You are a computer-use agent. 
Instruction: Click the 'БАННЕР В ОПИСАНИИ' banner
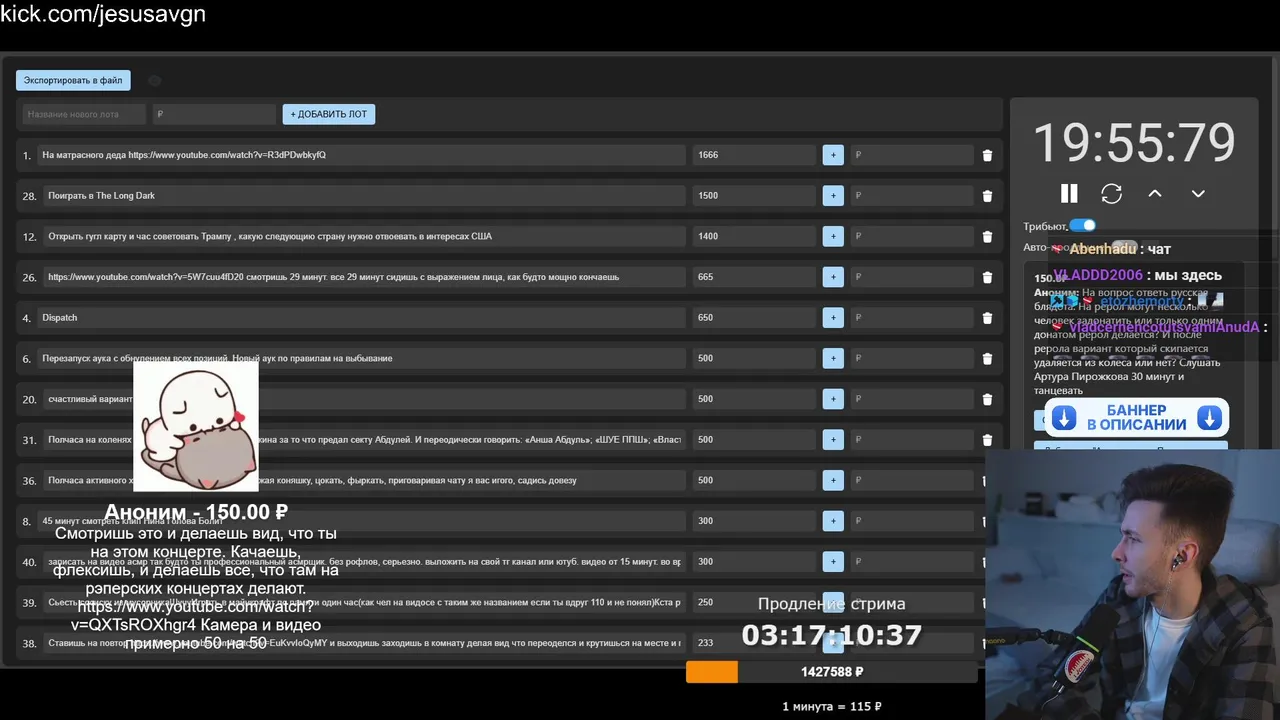pos(1137,418)
